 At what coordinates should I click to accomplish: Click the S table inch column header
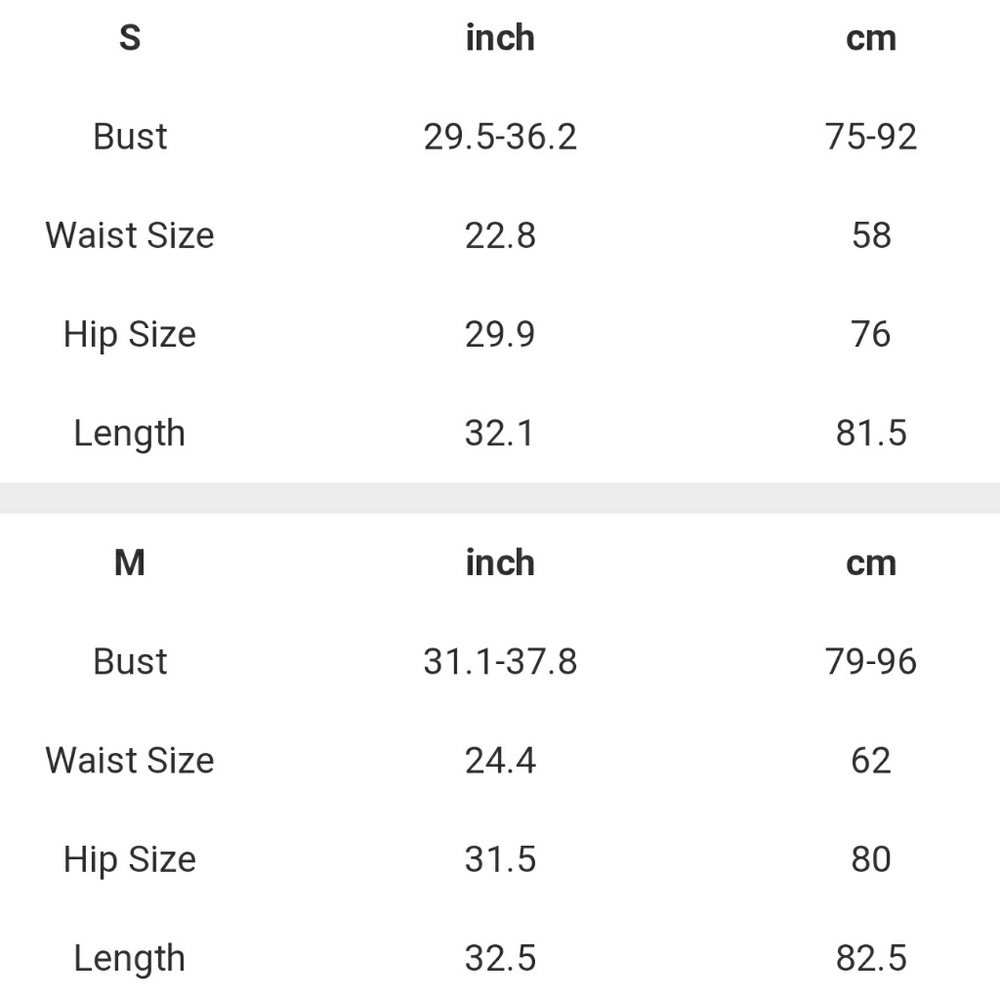(x=500, y=38)
